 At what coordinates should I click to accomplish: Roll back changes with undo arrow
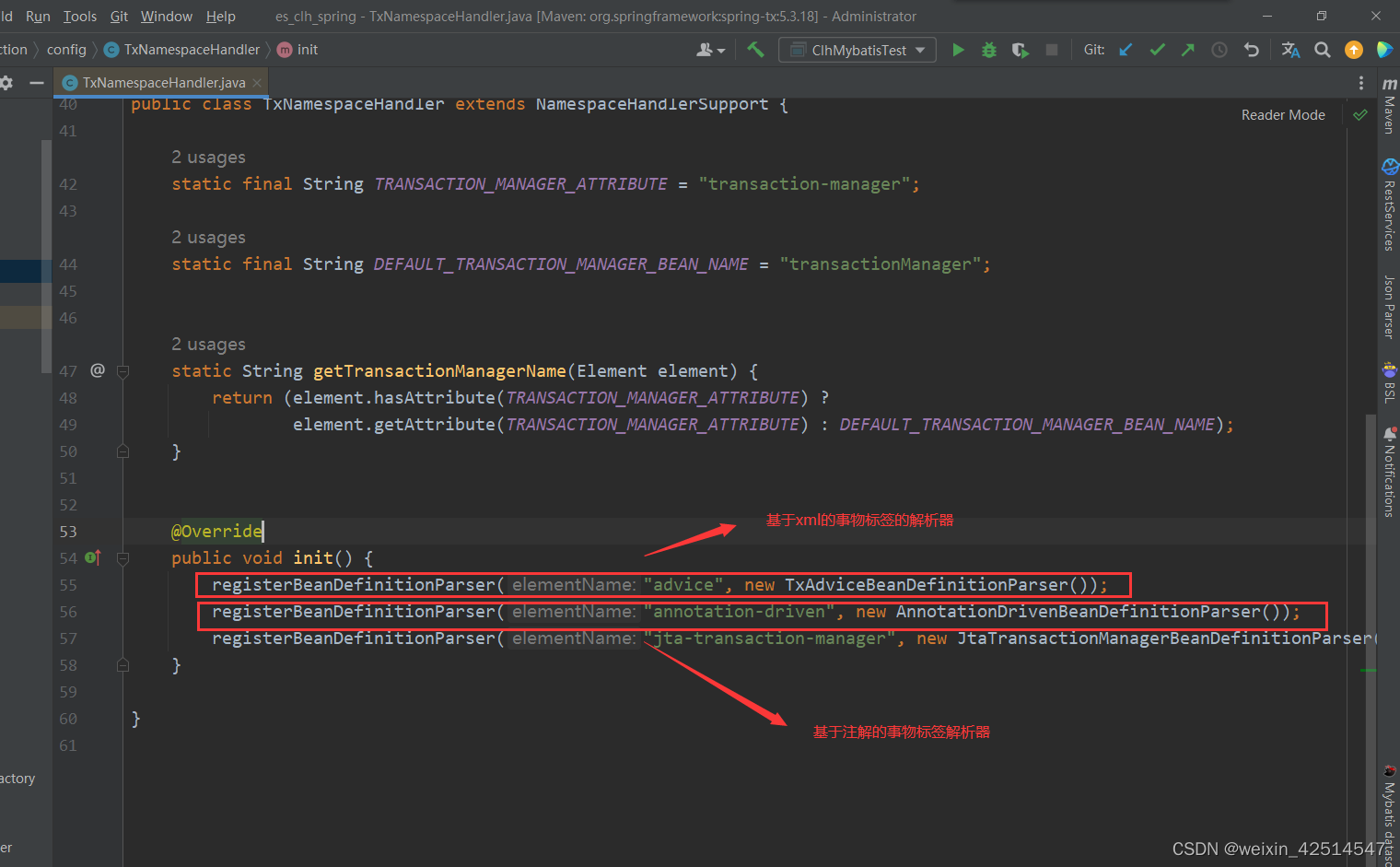[x=1251, y=50]
